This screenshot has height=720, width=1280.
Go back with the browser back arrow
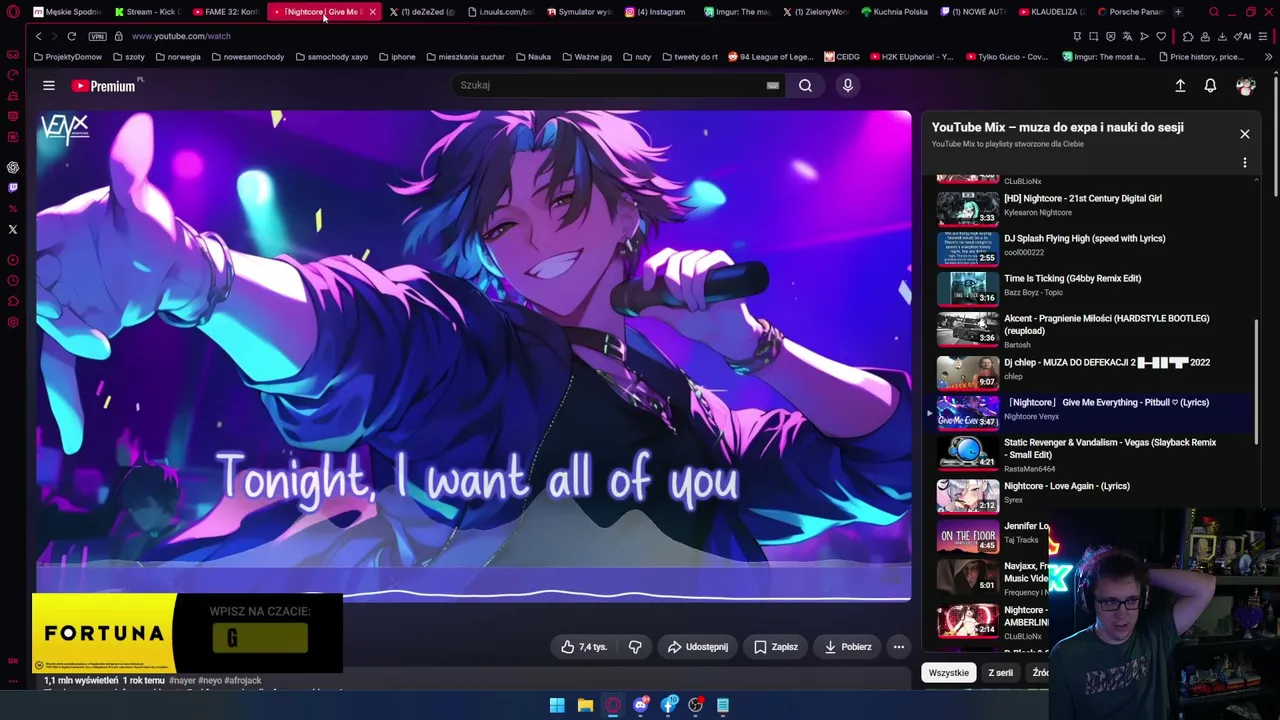pyautogui.click(x=38, y=36)
